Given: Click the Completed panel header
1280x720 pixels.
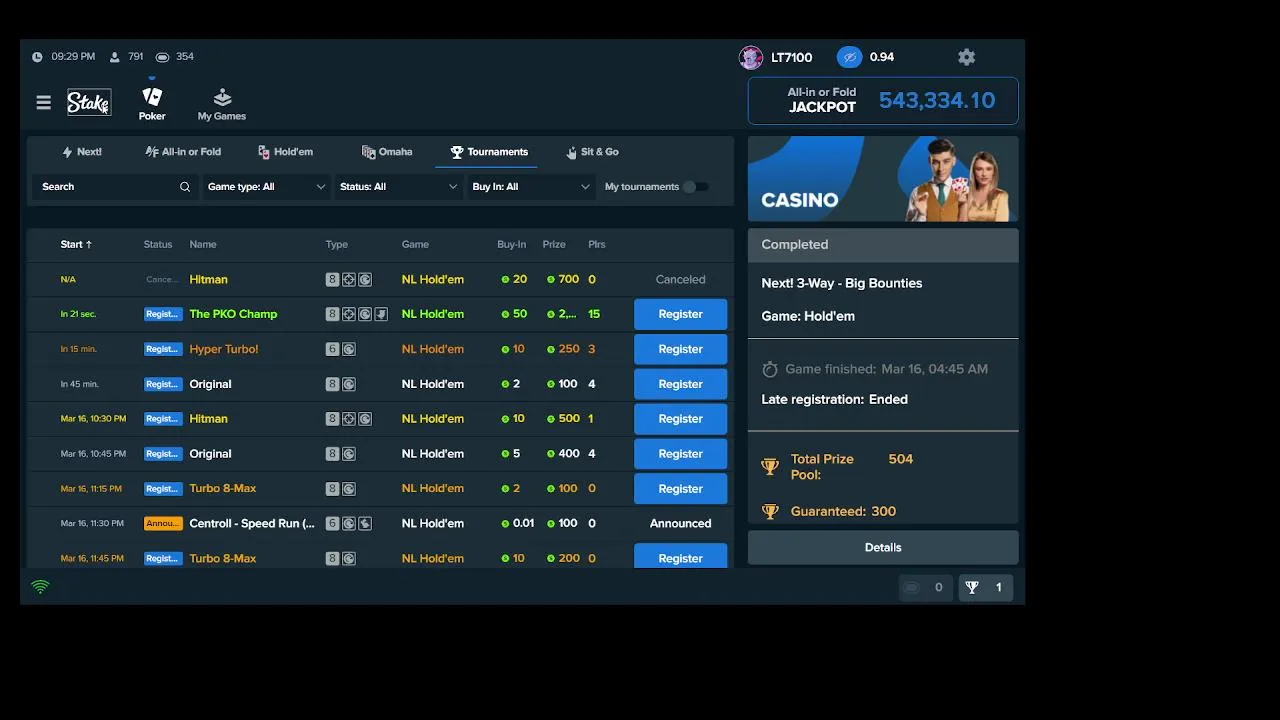Looking at the screenshot, I should pyautogui.click(x=883, y=244).
